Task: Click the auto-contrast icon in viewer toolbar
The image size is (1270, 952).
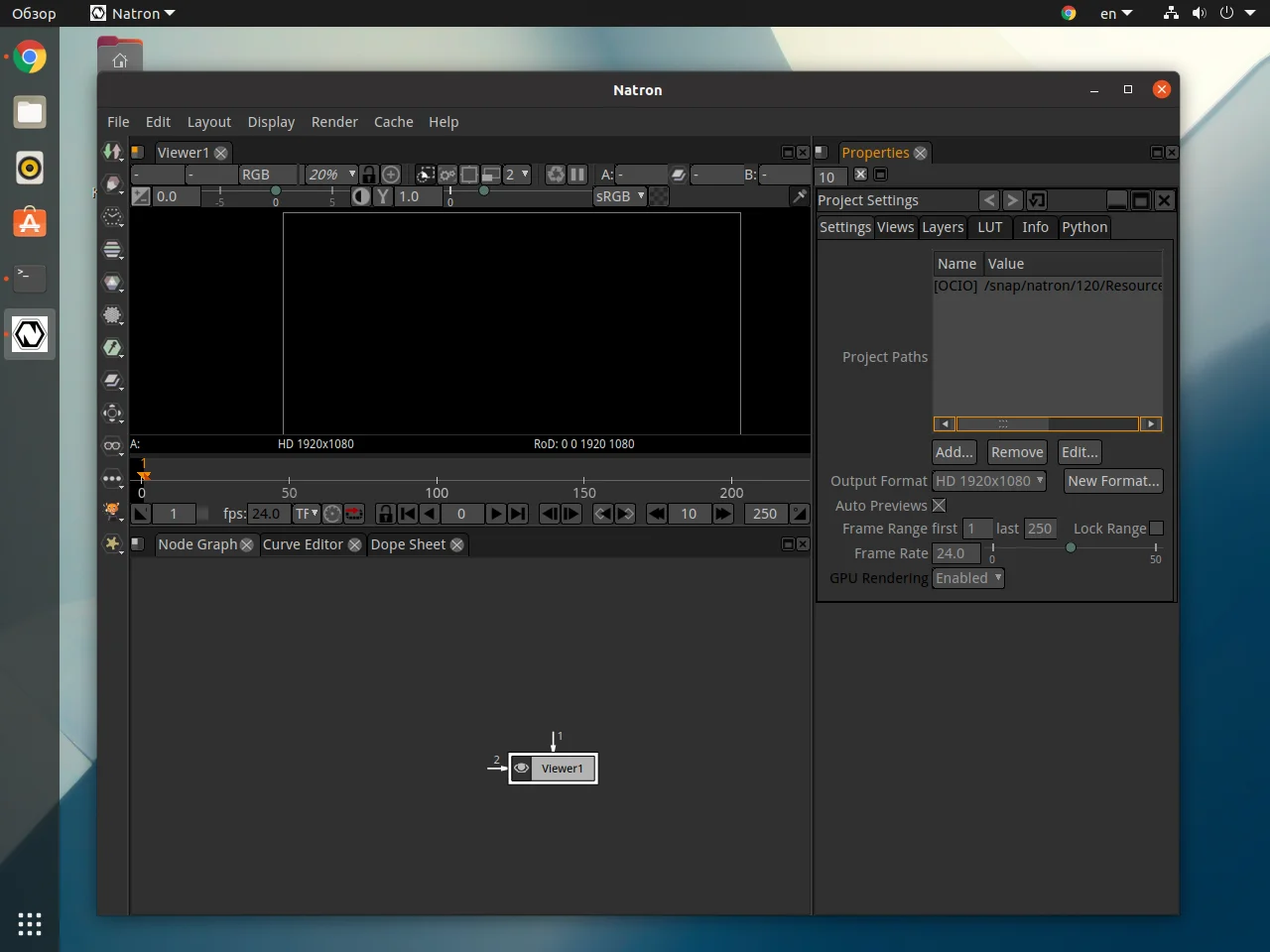Action: click(x=361, y=196)
